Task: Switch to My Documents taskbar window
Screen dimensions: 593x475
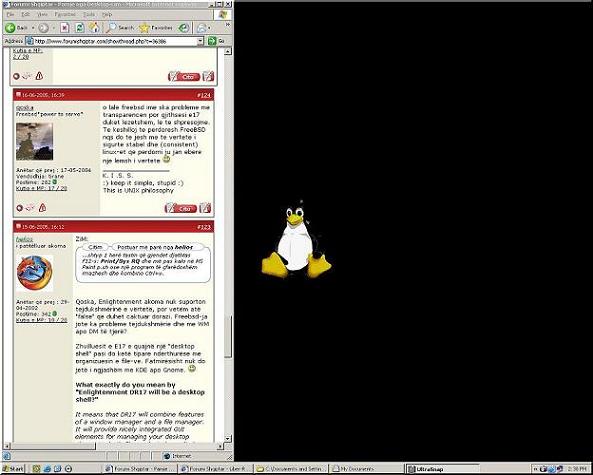Action: tap(366, 469)
